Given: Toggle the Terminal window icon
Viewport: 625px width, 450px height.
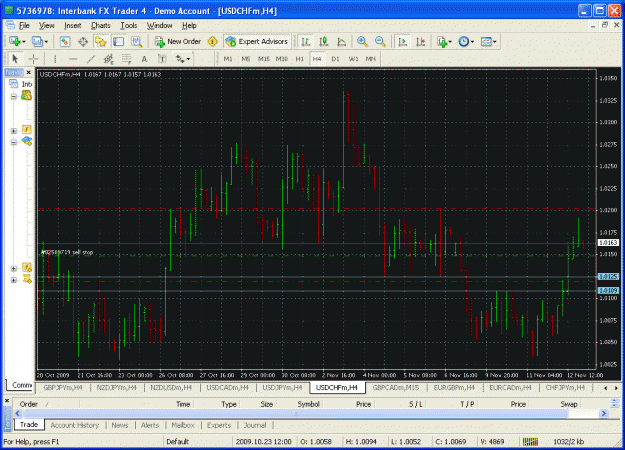Looking at the screenshot, I should (x=118, y=41).
